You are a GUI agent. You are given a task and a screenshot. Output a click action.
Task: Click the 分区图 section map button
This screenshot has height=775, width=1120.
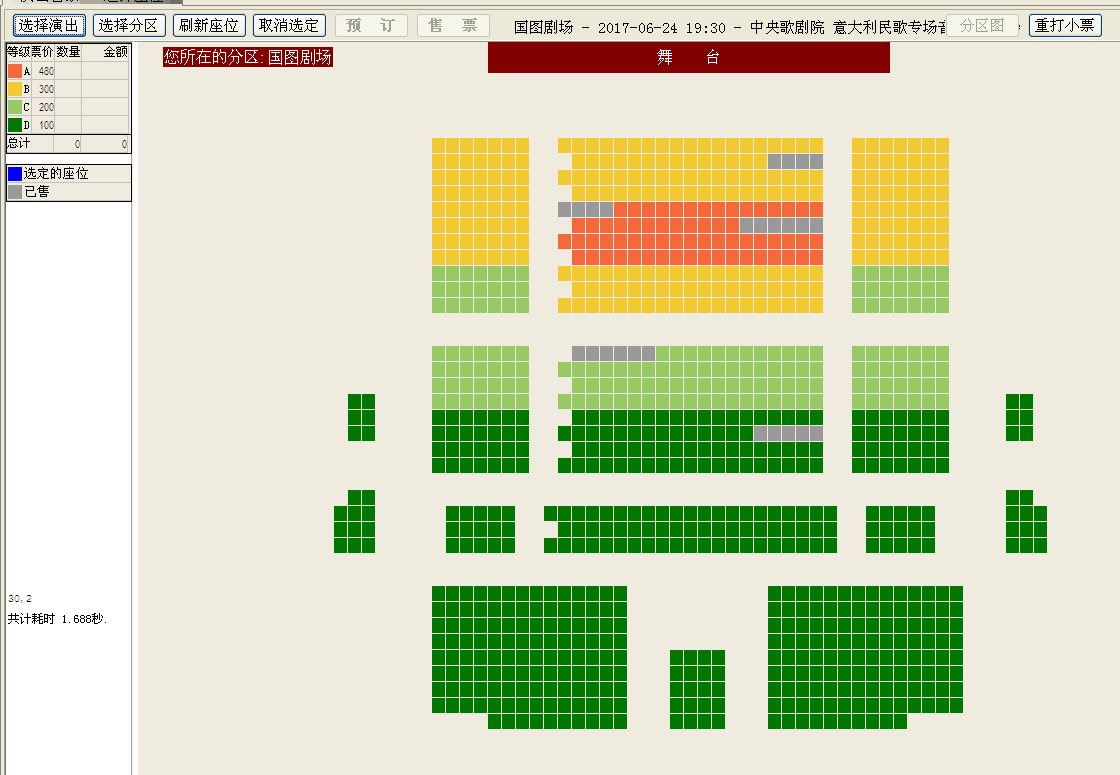pyautogui.click(x=981, y=25)
